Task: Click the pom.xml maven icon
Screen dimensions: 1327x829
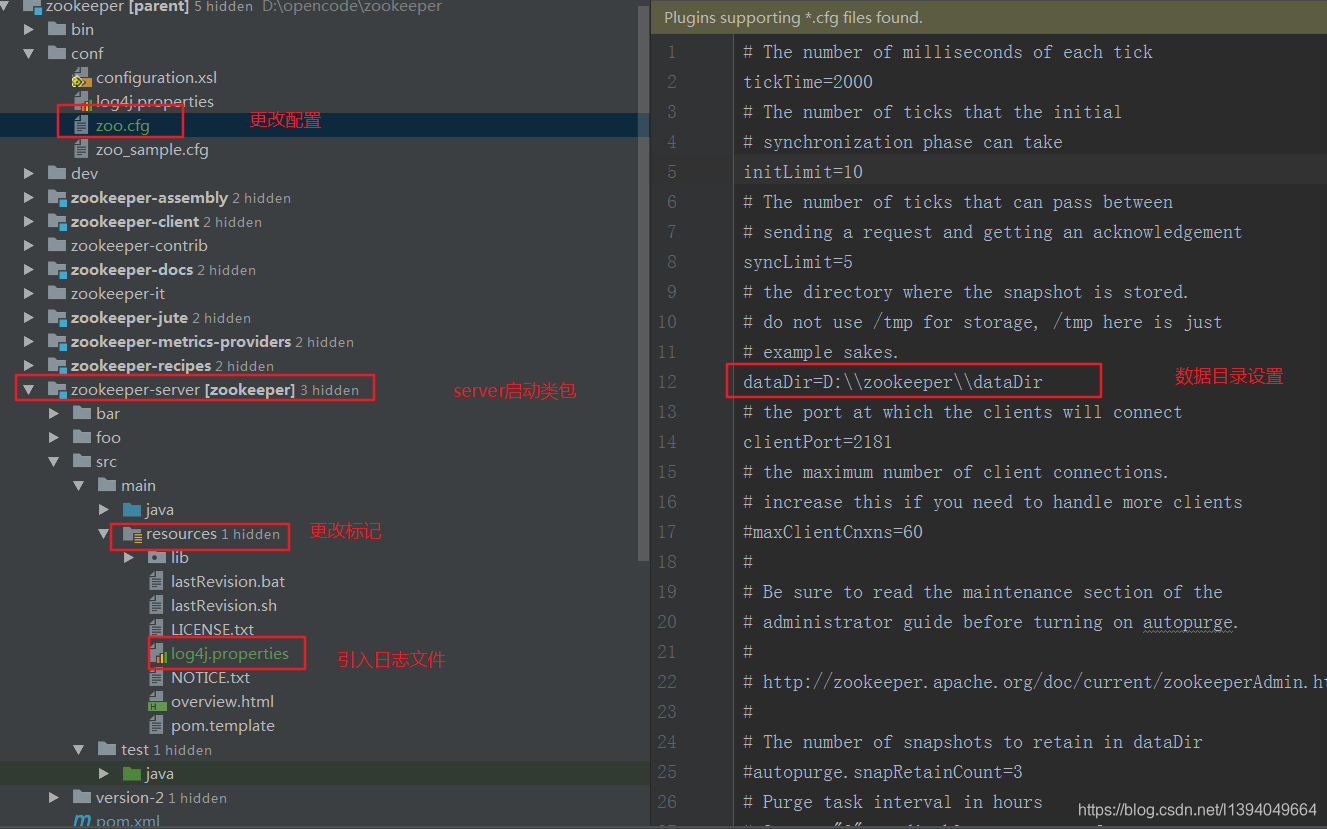Action: tap(82, 822)
